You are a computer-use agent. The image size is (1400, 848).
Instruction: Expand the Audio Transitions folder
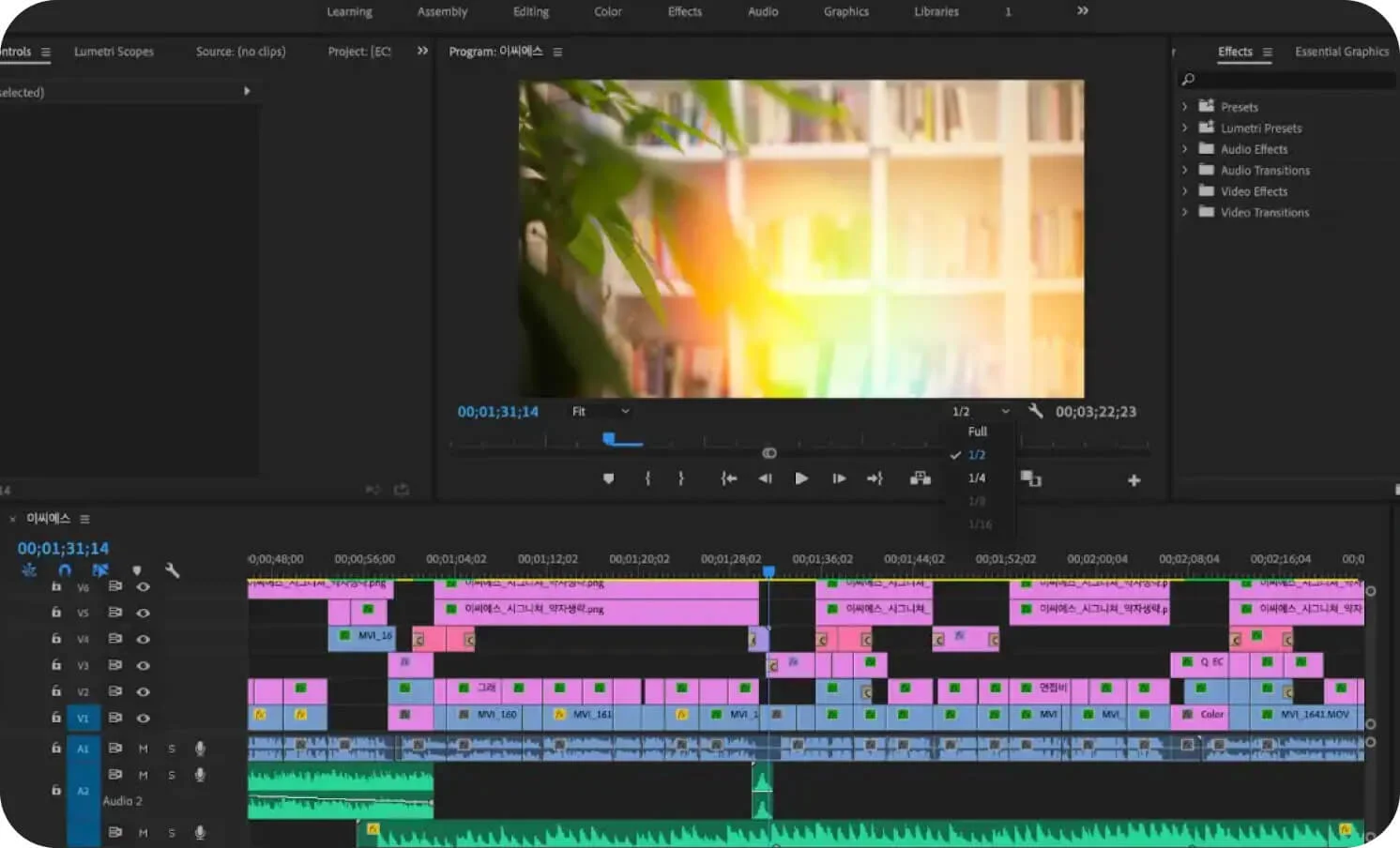tap(1185, 170)
